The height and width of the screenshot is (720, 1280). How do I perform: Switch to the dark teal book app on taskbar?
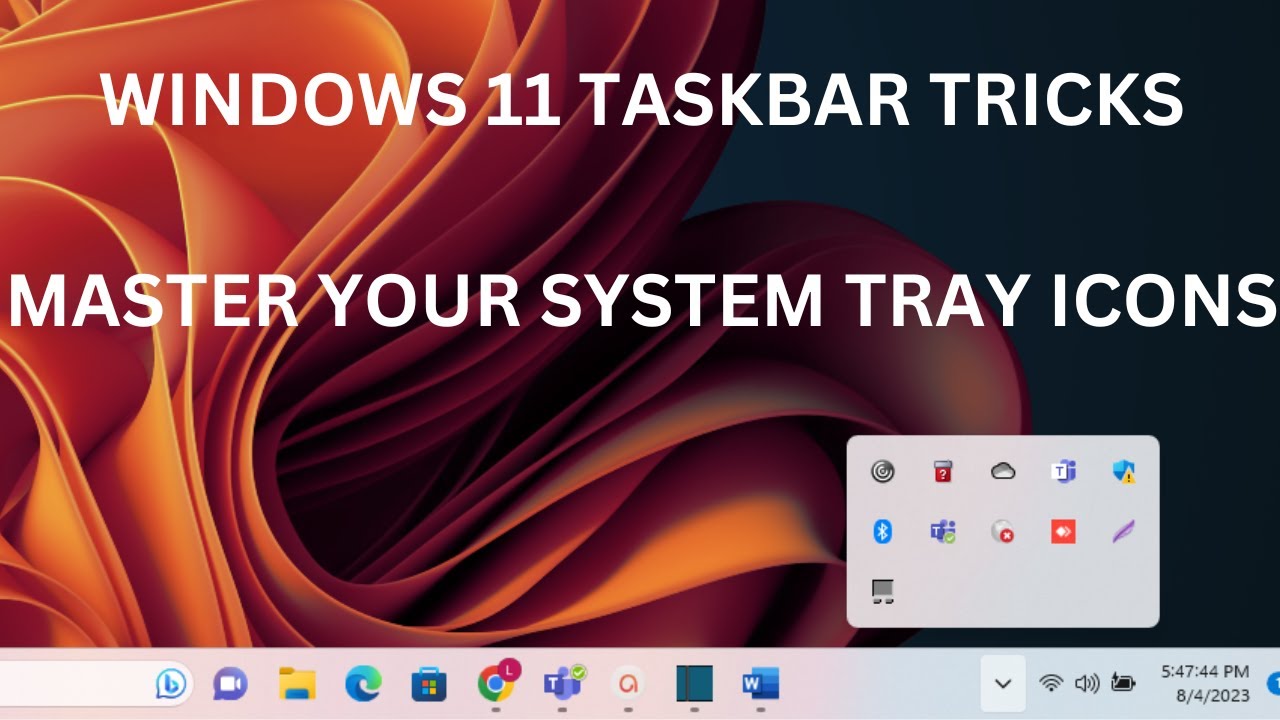click(694, 684)
